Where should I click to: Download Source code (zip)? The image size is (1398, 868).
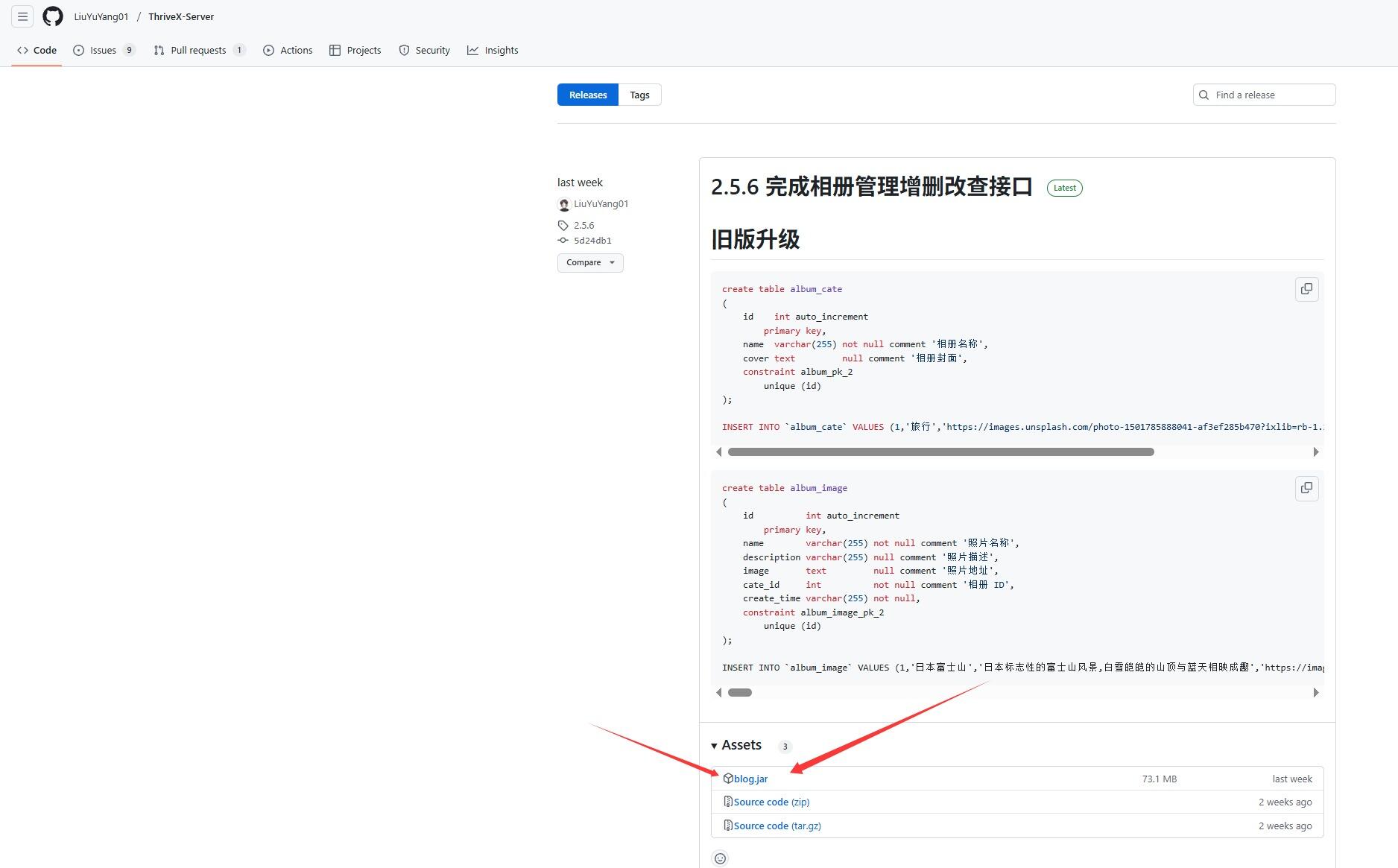click(x=771, y=802)
